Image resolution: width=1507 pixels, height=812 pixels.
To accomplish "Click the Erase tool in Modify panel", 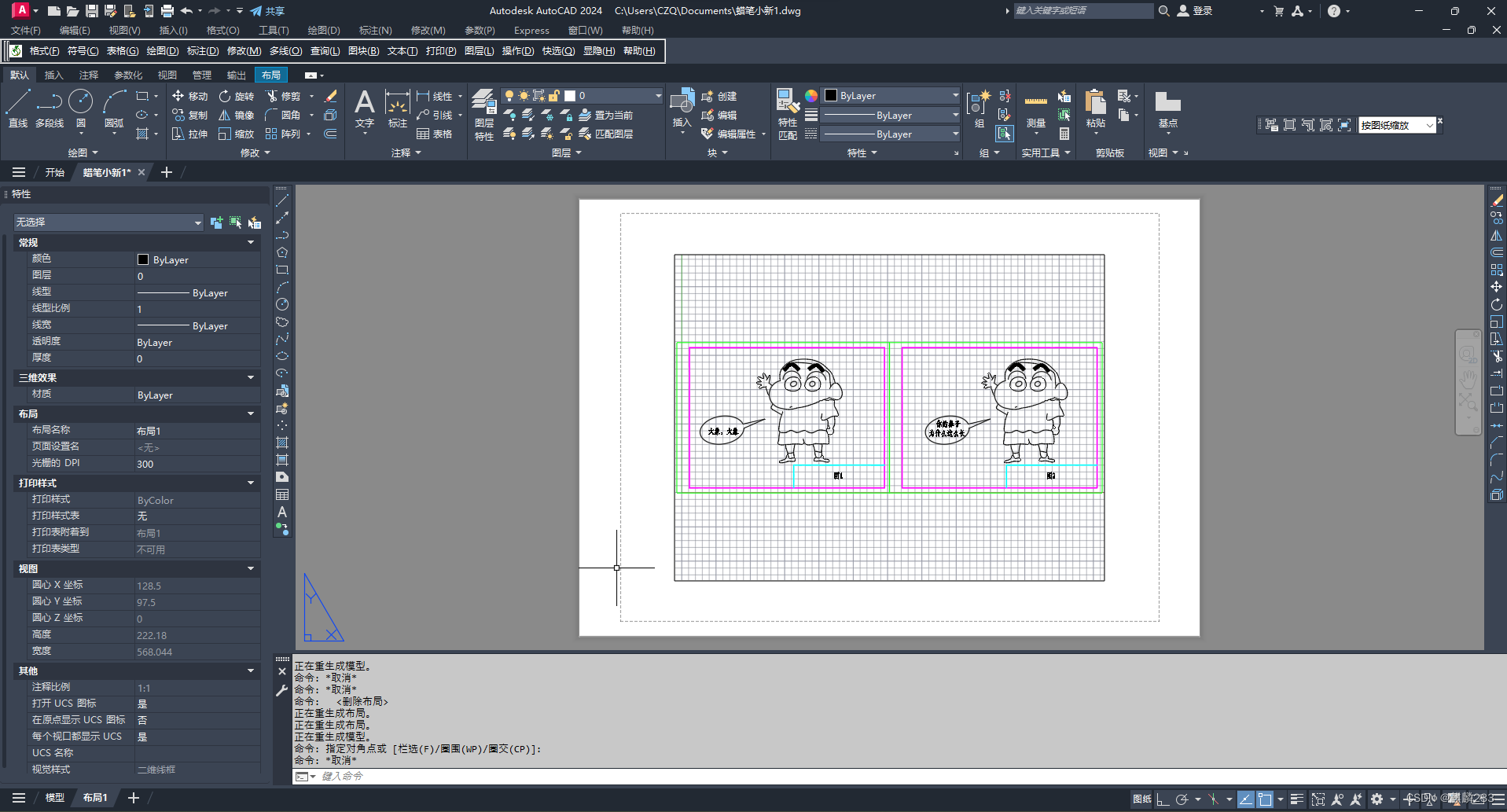I will click(x=331, y=96).
